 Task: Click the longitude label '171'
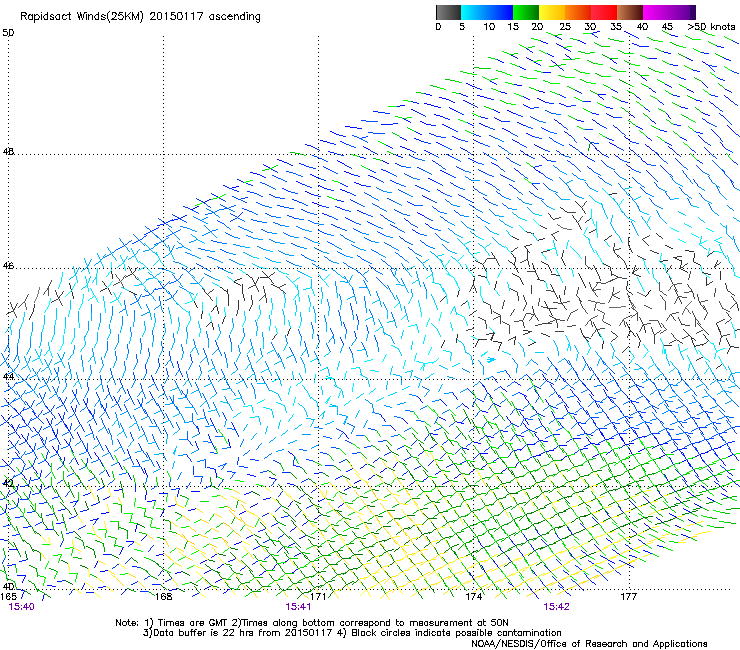click(319, 597)
